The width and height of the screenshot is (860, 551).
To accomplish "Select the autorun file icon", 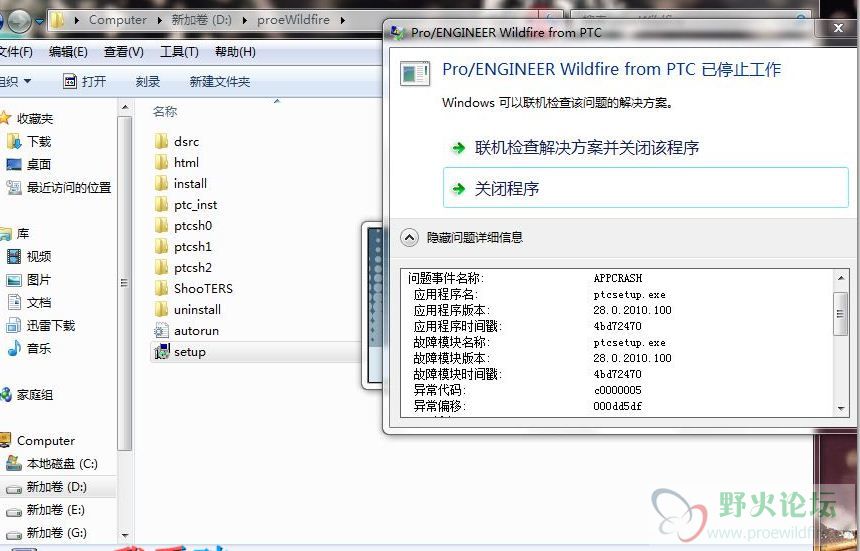I will (161, 331).
